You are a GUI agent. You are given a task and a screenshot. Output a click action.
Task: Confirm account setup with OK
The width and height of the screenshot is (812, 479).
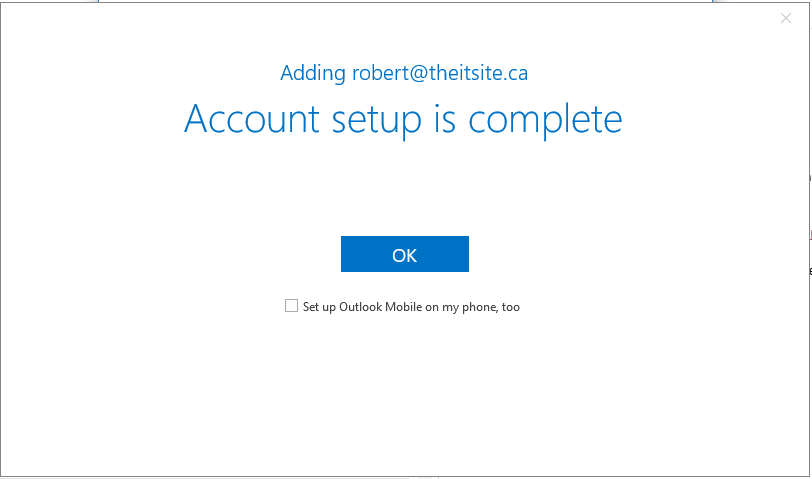pos(404,254)
